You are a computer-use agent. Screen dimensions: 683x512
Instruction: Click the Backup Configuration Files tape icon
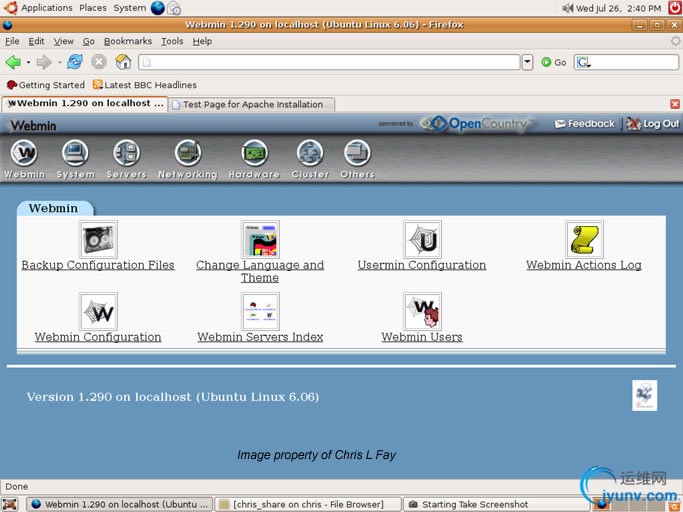98,239
